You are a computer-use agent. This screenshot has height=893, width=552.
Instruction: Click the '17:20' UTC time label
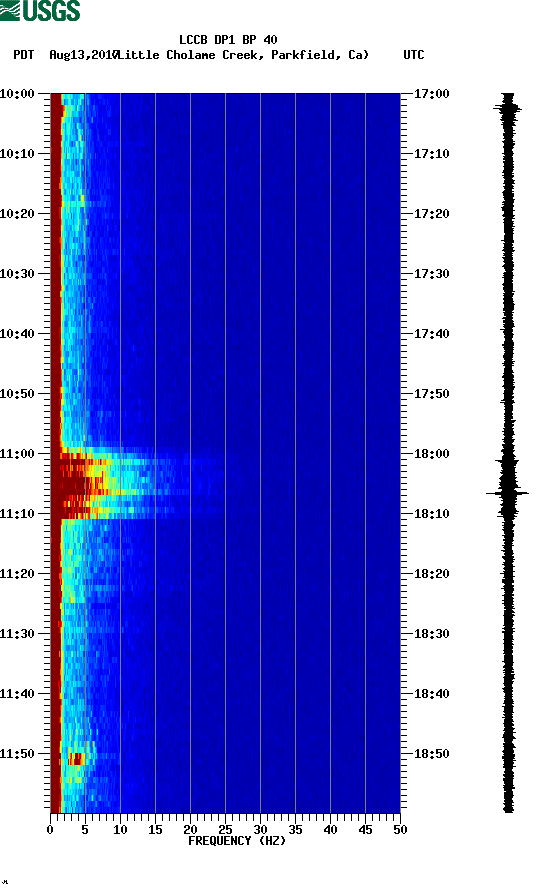(x=432, y=214)
